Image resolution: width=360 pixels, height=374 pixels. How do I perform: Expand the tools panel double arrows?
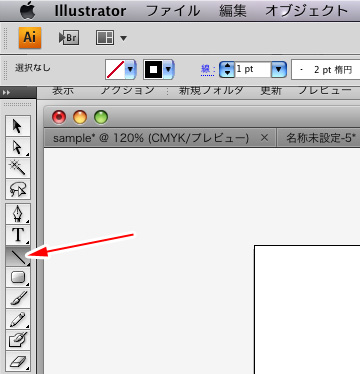(6, 93)
